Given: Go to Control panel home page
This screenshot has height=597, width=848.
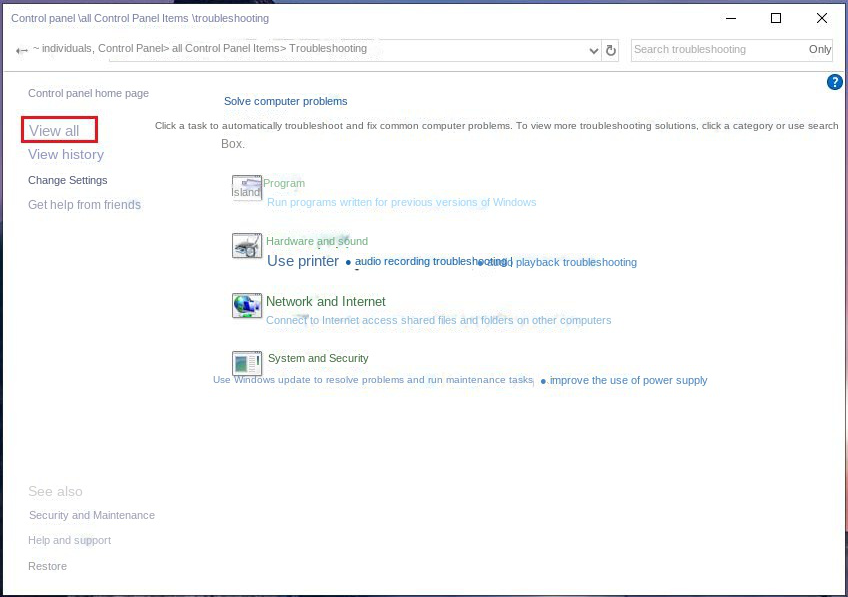Looking at the screenshot, I should point(88,94).
